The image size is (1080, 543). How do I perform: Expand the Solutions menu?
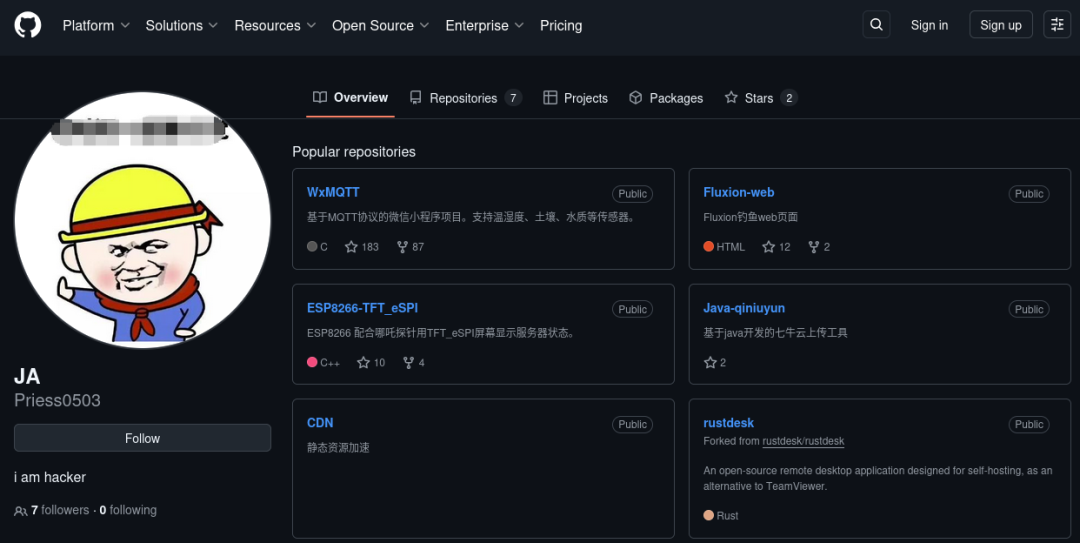click(182, 25)
